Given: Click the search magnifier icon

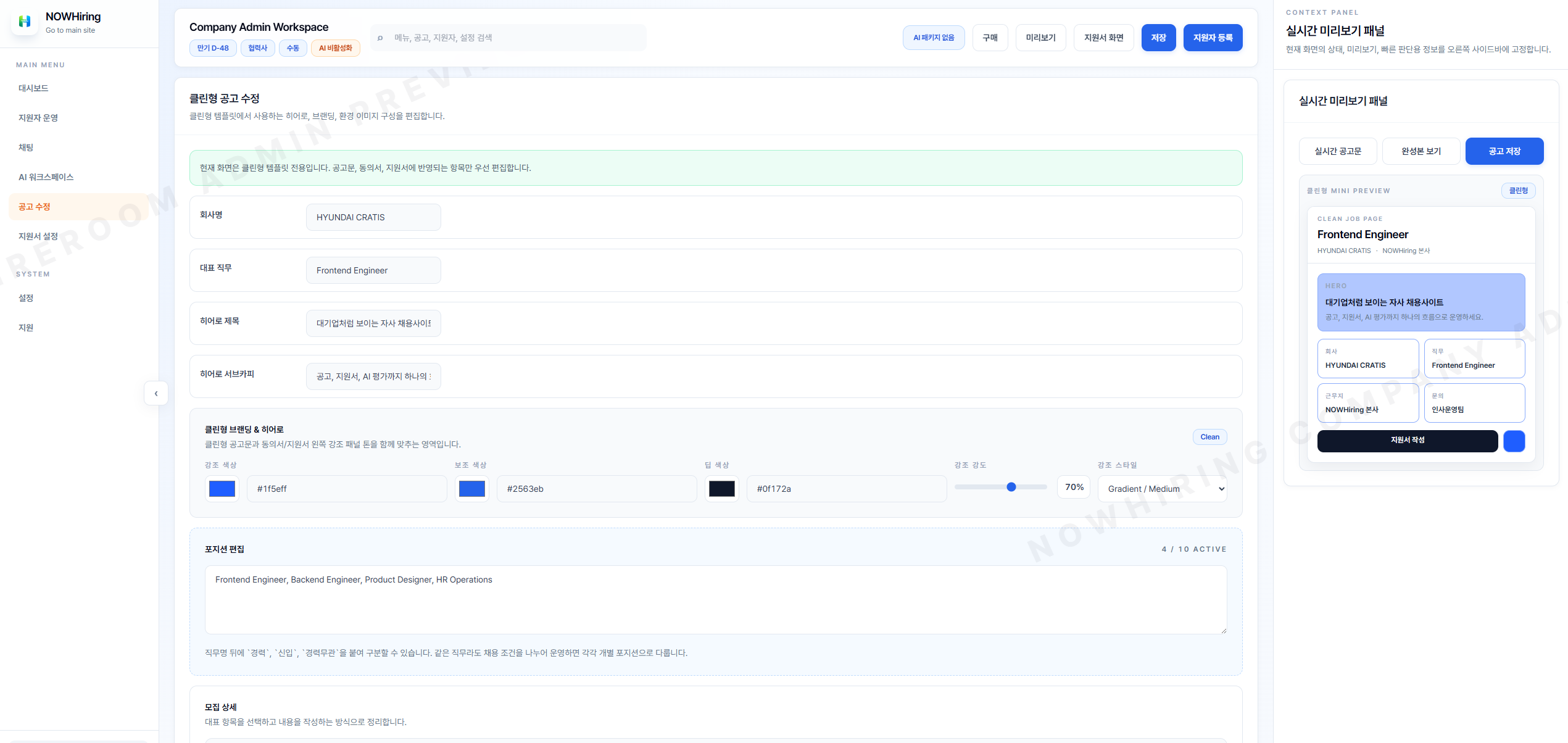Looking at the screenshot, I should 380,38.
